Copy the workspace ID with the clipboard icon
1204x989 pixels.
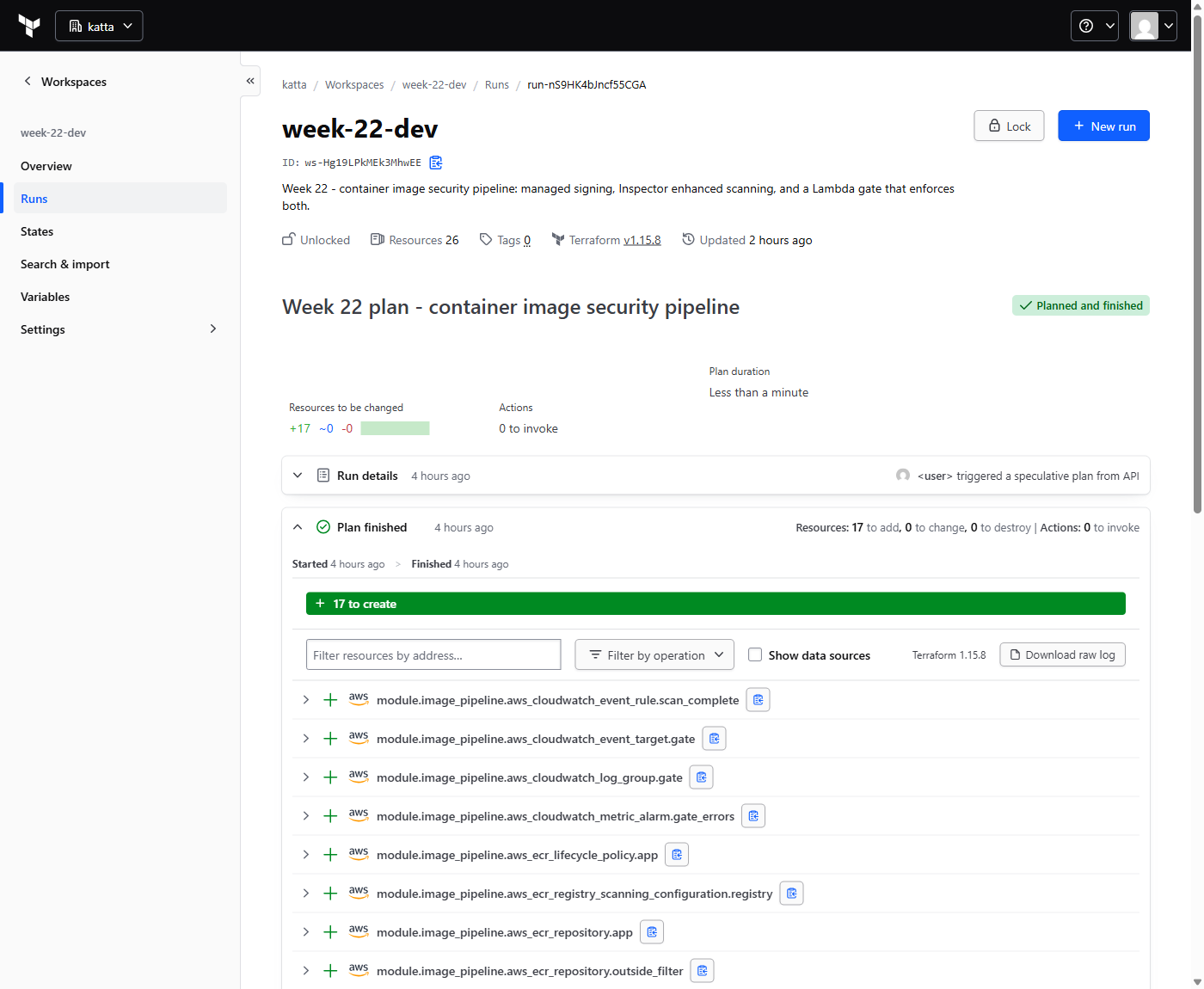[436, 163]
